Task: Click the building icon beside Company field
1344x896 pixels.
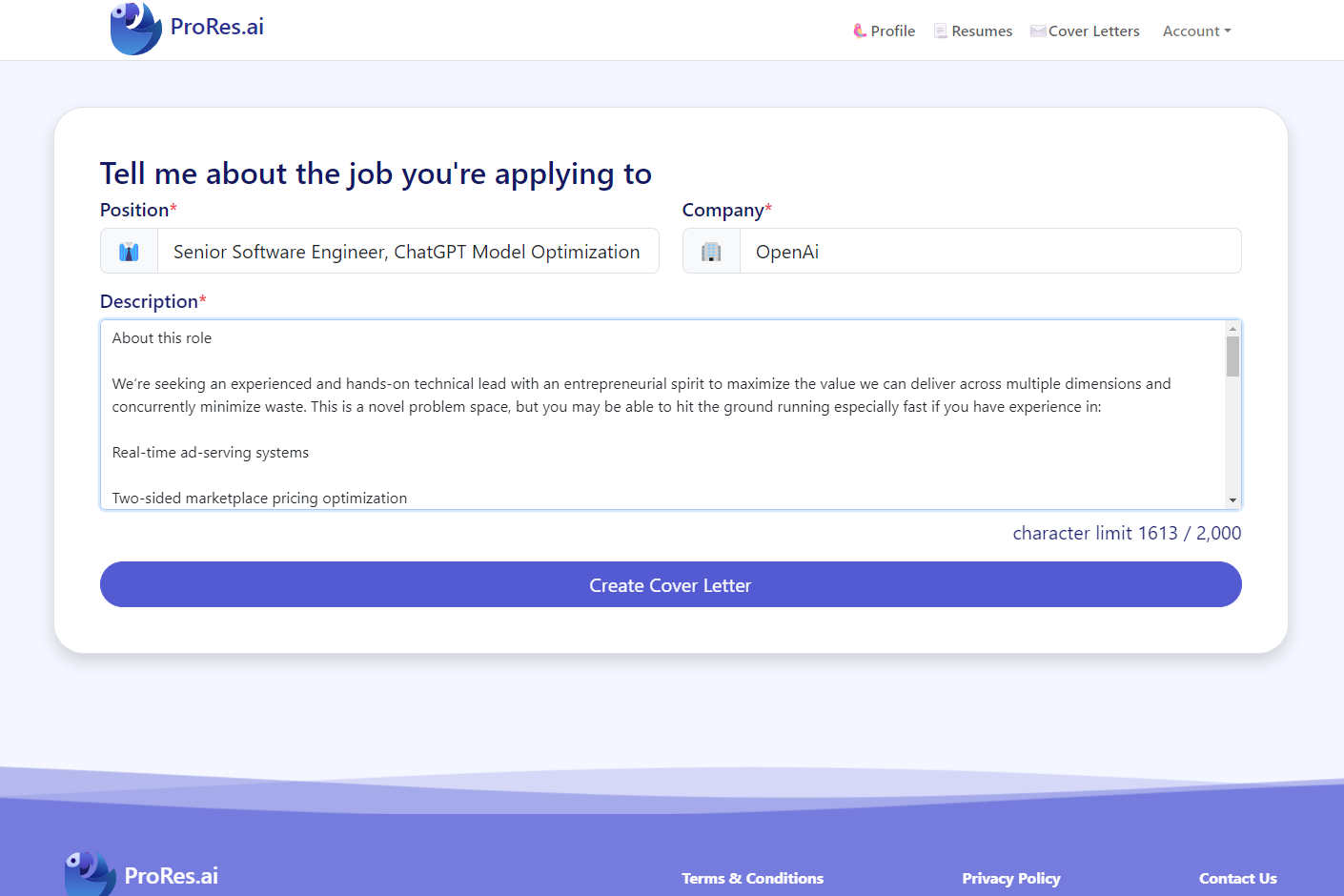Action: [x=711, y=252]
